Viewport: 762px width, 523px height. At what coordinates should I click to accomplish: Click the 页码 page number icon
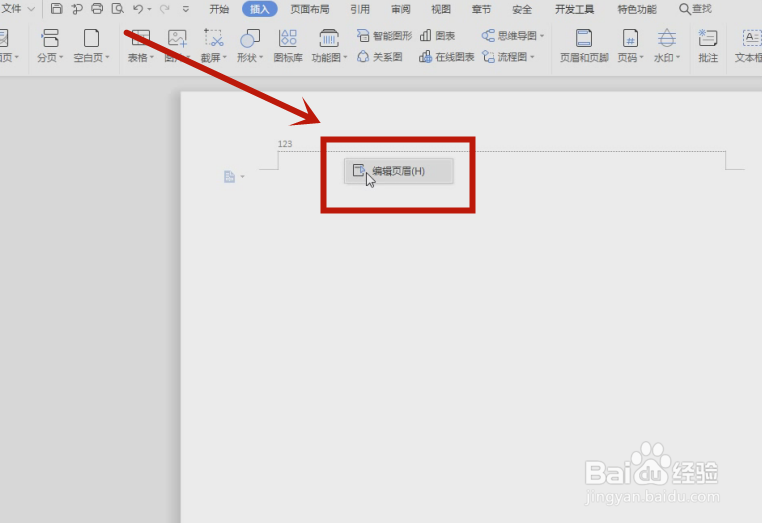pyautogui.click(x=630, y=38)
